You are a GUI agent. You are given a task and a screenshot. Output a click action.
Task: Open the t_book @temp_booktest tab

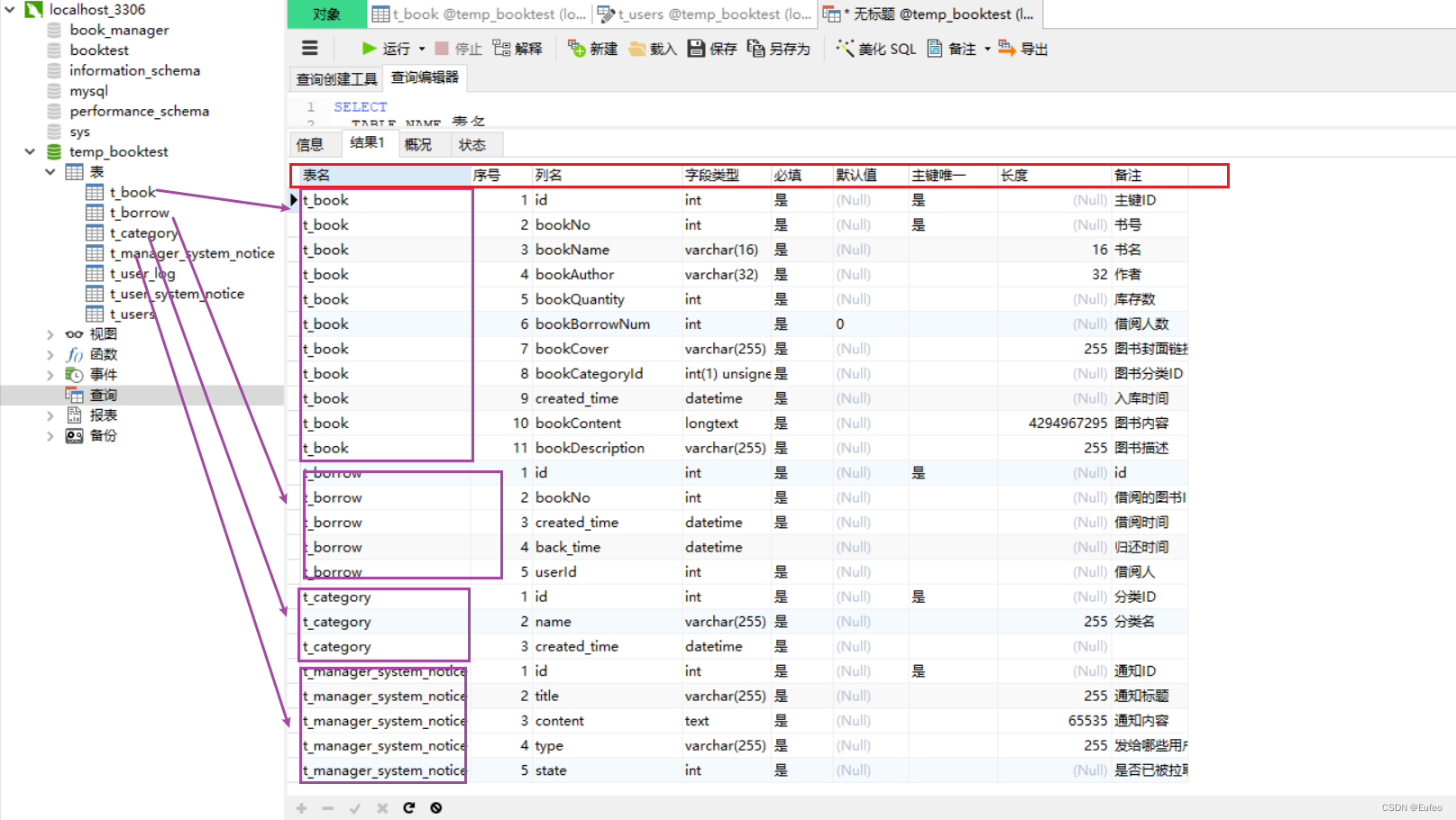point(479,14)
